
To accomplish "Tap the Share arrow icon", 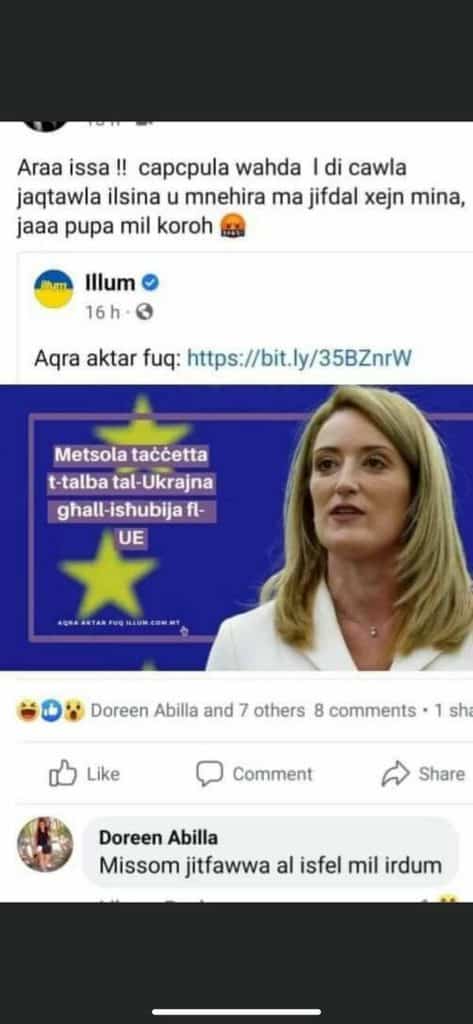I will tap(396, 774).
